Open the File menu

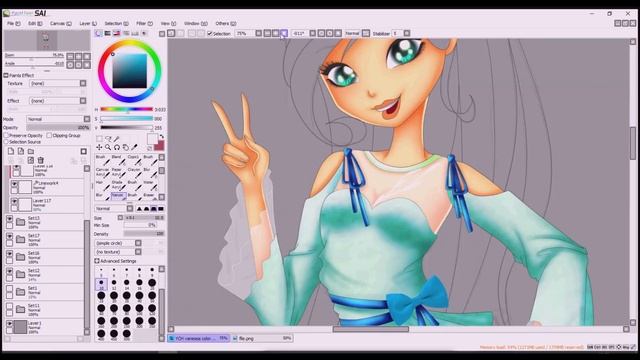[x=13, y=24]
